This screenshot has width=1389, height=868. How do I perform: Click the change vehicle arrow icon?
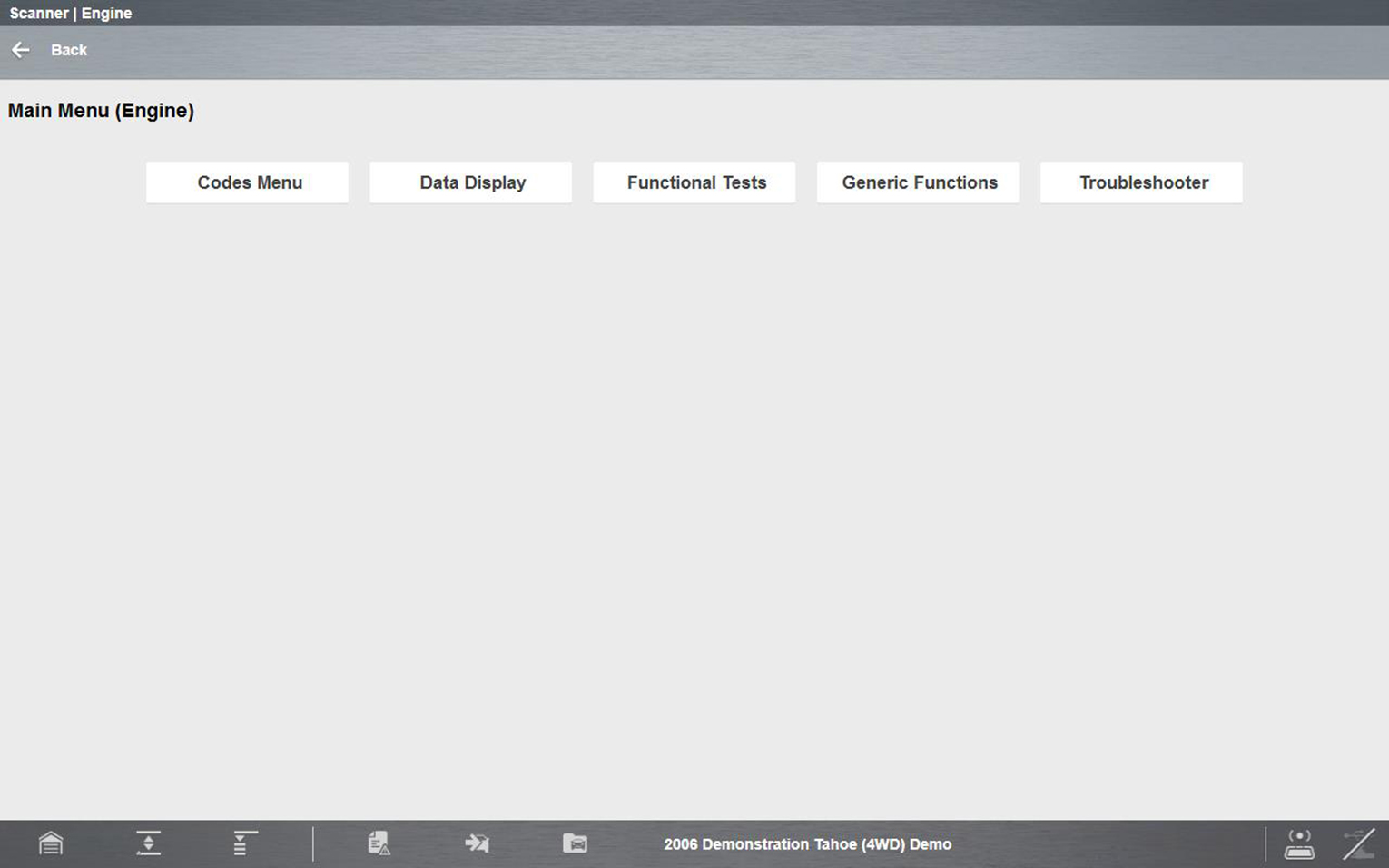[x=477, y=843]
